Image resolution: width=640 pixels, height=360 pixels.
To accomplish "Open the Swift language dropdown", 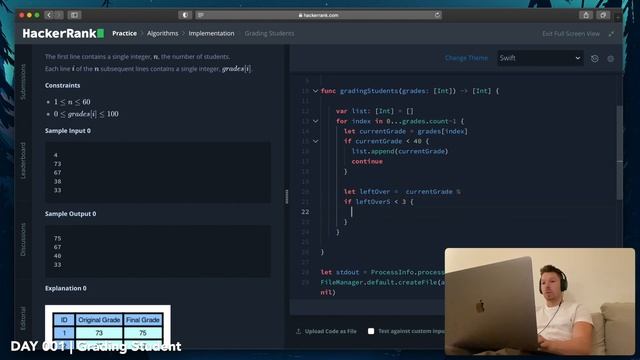I will (540, 58).
